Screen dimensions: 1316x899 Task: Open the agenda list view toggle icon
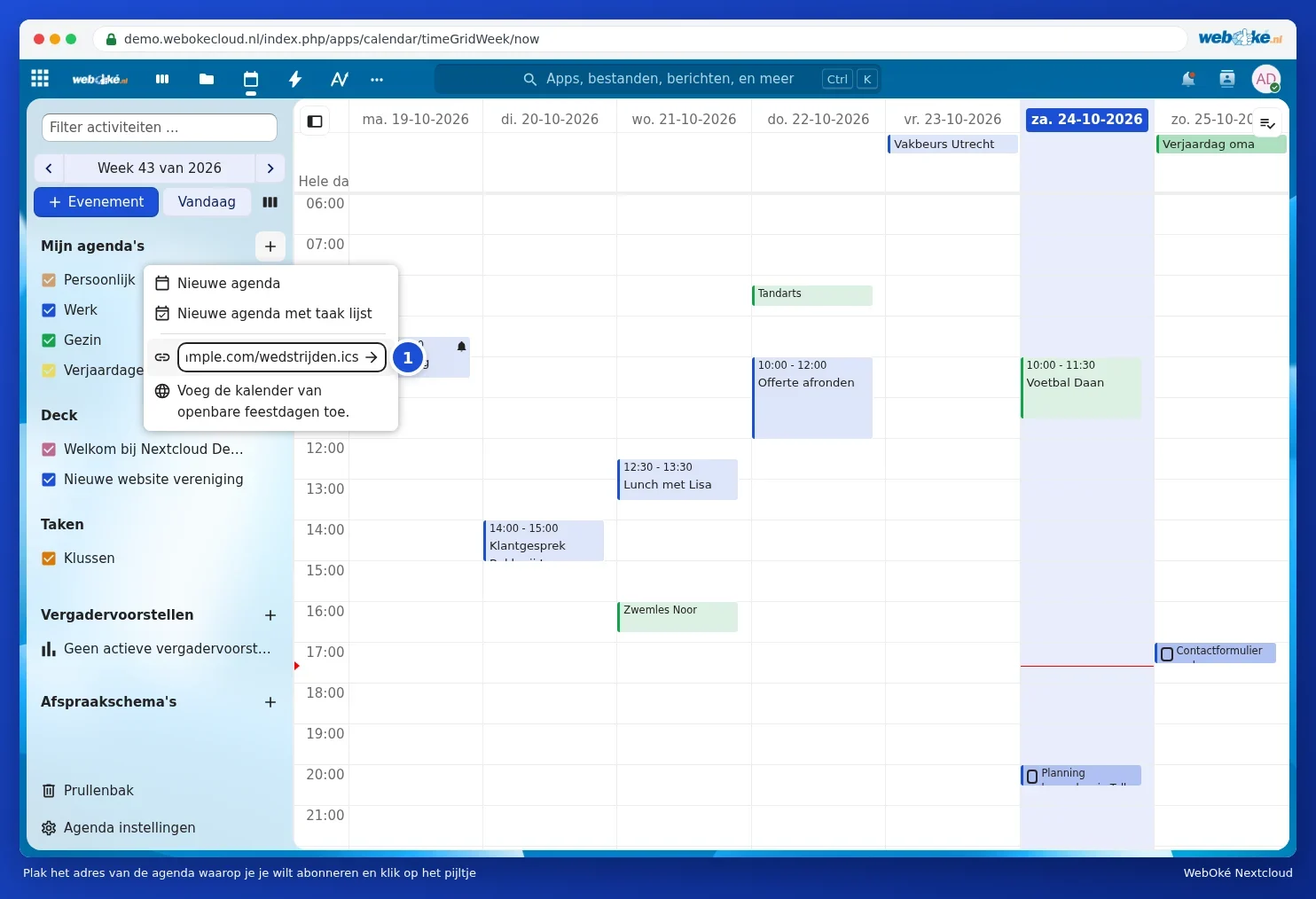pos(1267,123)
